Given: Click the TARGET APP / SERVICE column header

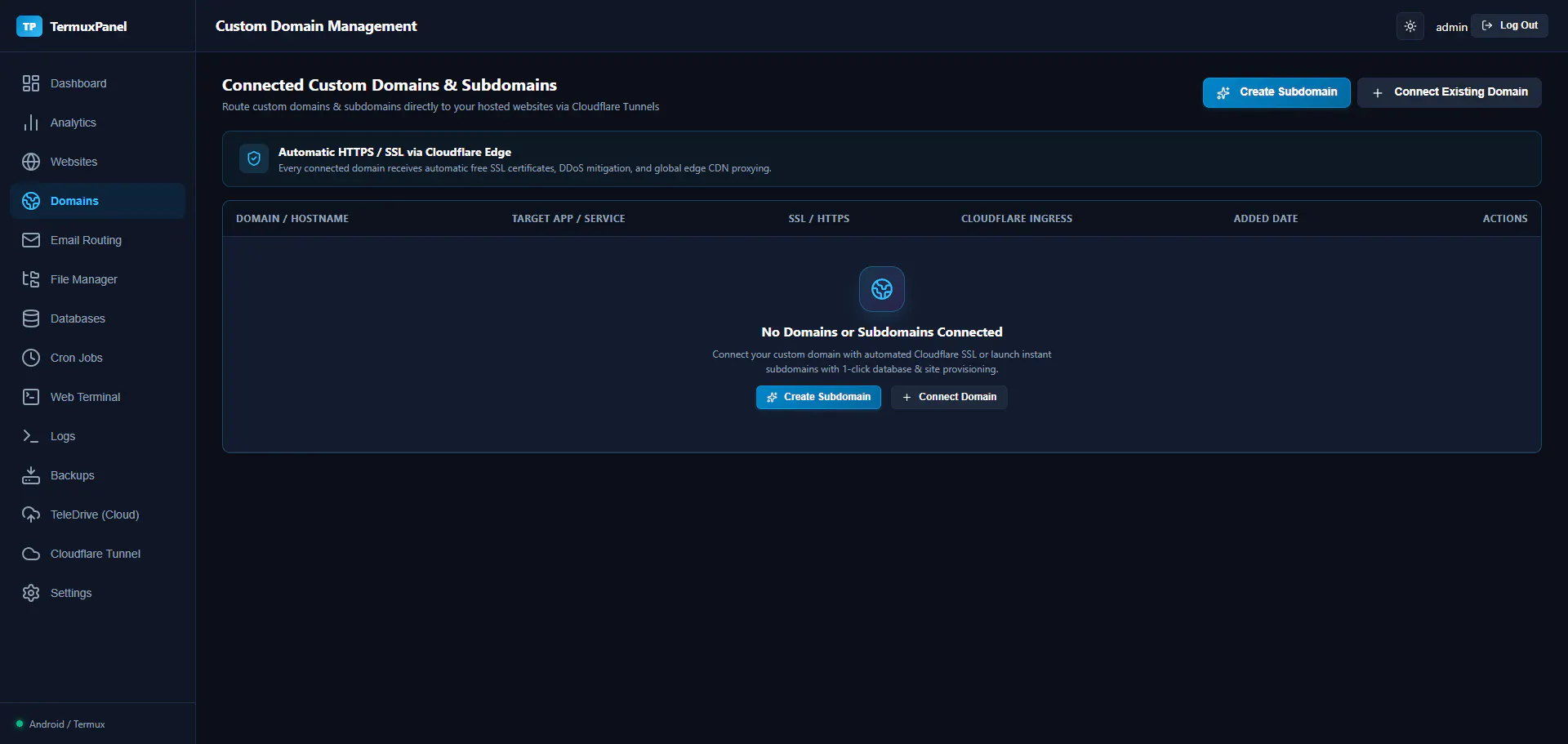Looking at the screenshot, I should pos(568,219).
